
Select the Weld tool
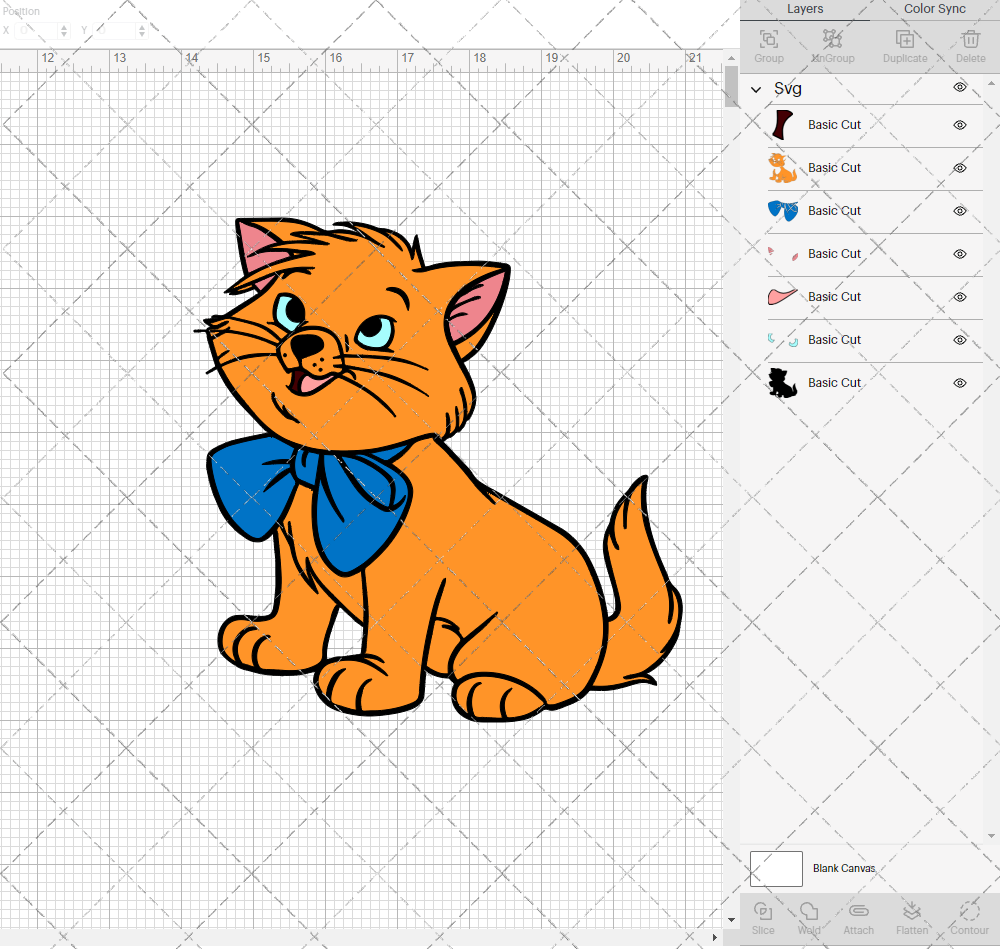(x=809, y=917)
